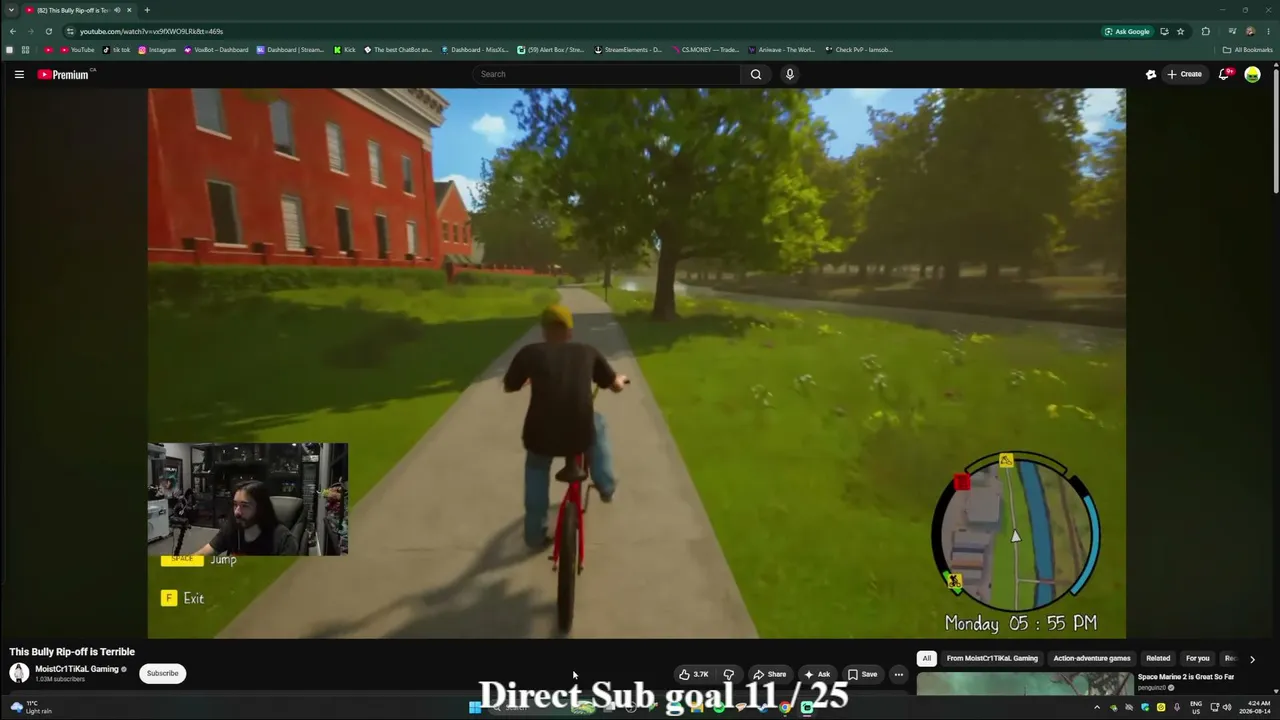Open more actions ellipsis under the video

[898, 674]
